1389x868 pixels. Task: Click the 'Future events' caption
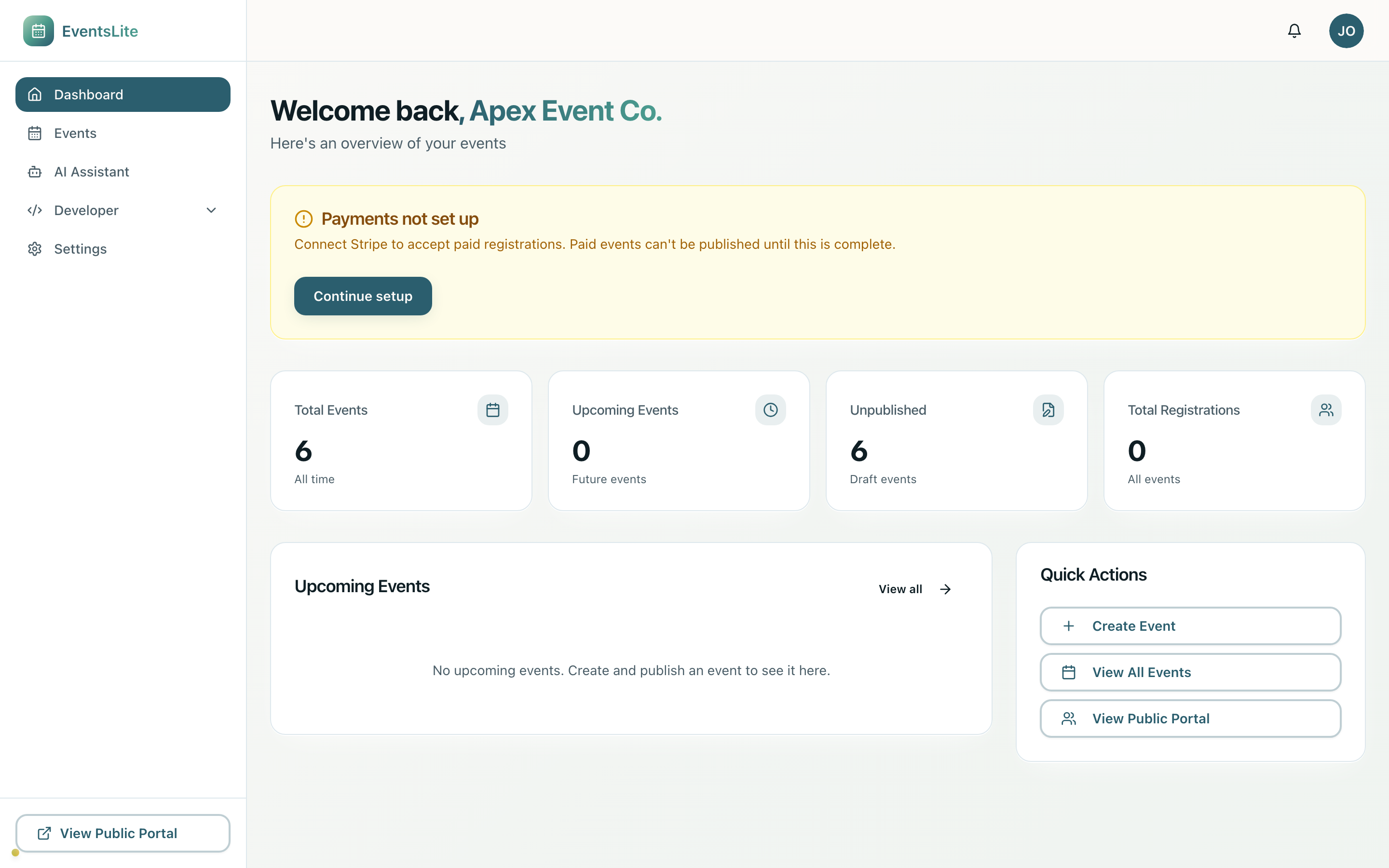(x=609, y=479)
